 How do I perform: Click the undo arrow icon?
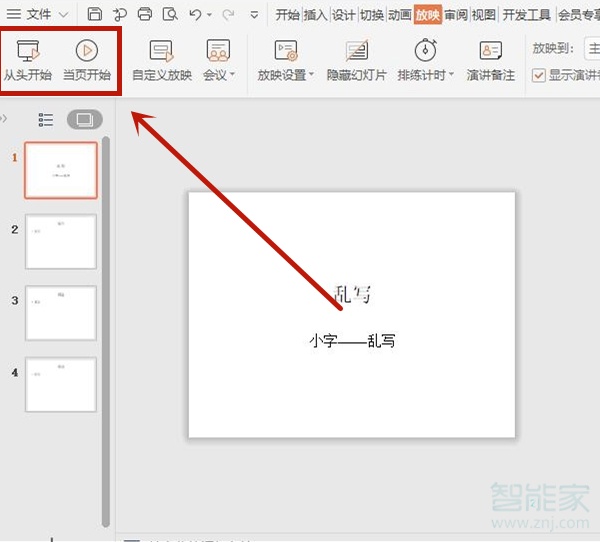195,14
